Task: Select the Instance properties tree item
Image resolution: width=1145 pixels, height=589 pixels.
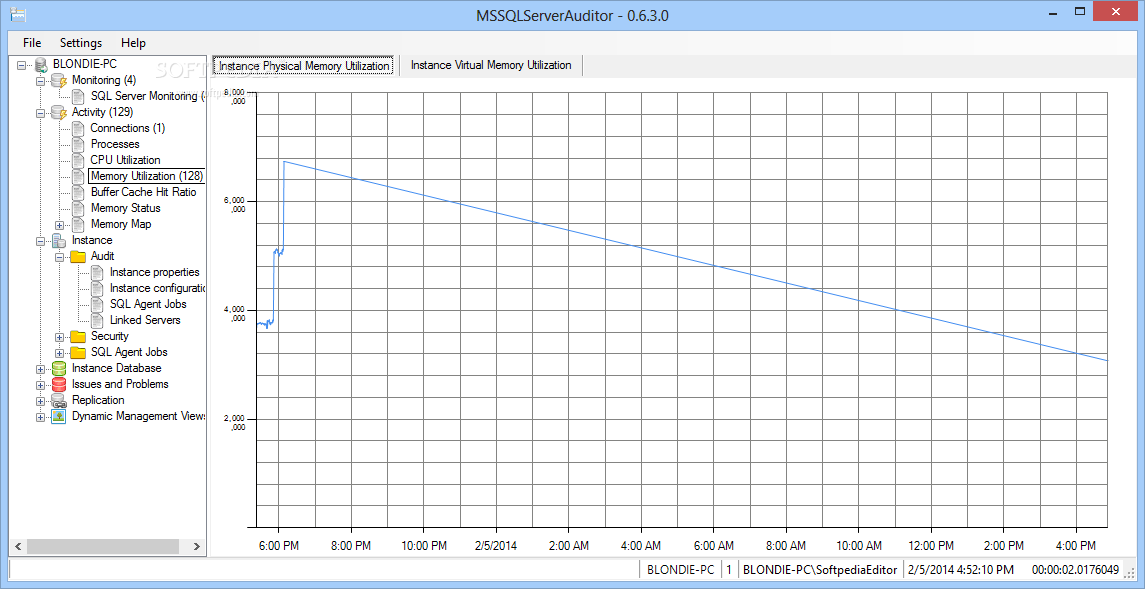Action: pyautogui.click(x=155, y=272)
